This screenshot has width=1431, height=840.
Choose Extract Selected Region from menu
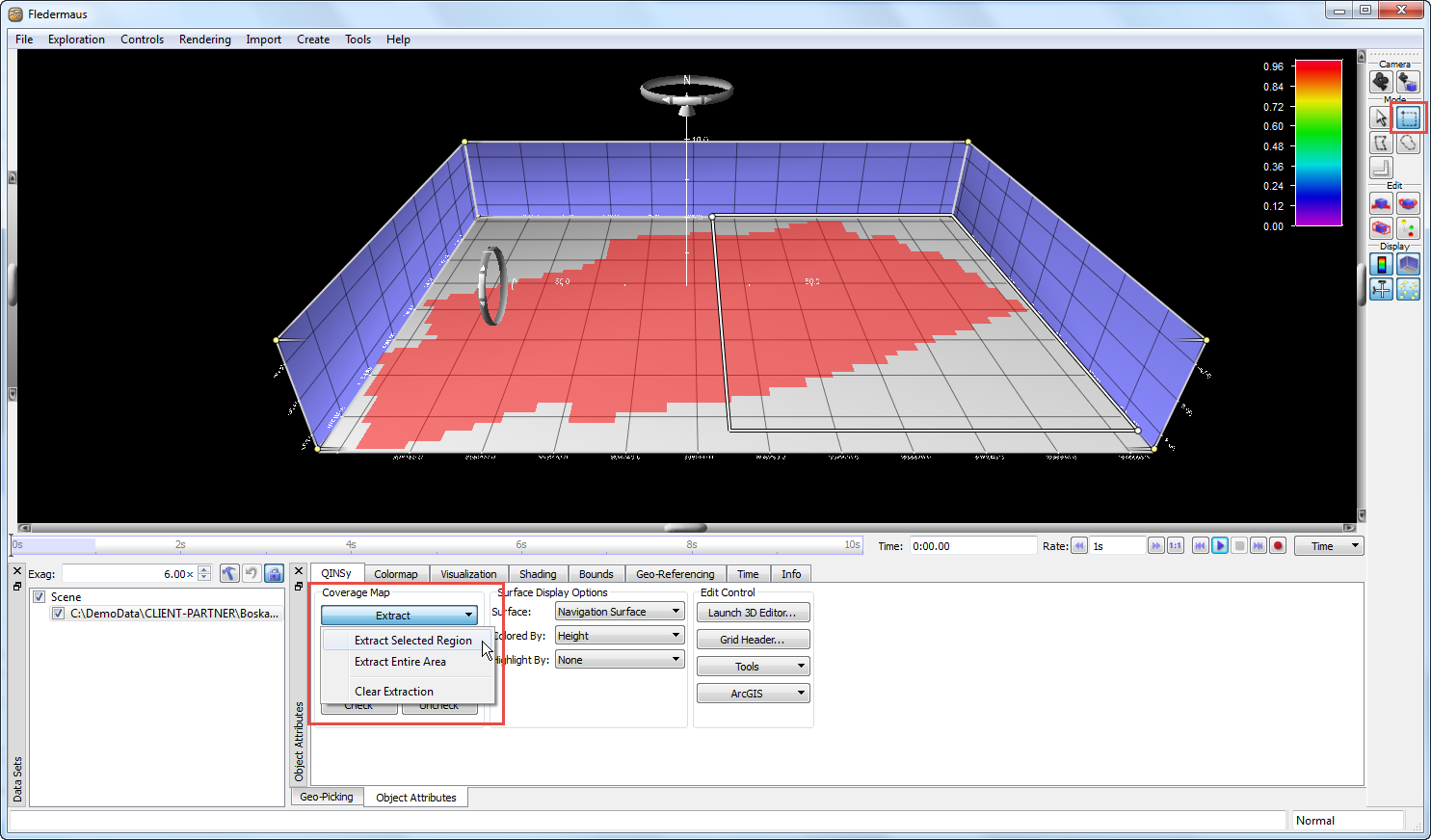(x=412, y=641)
